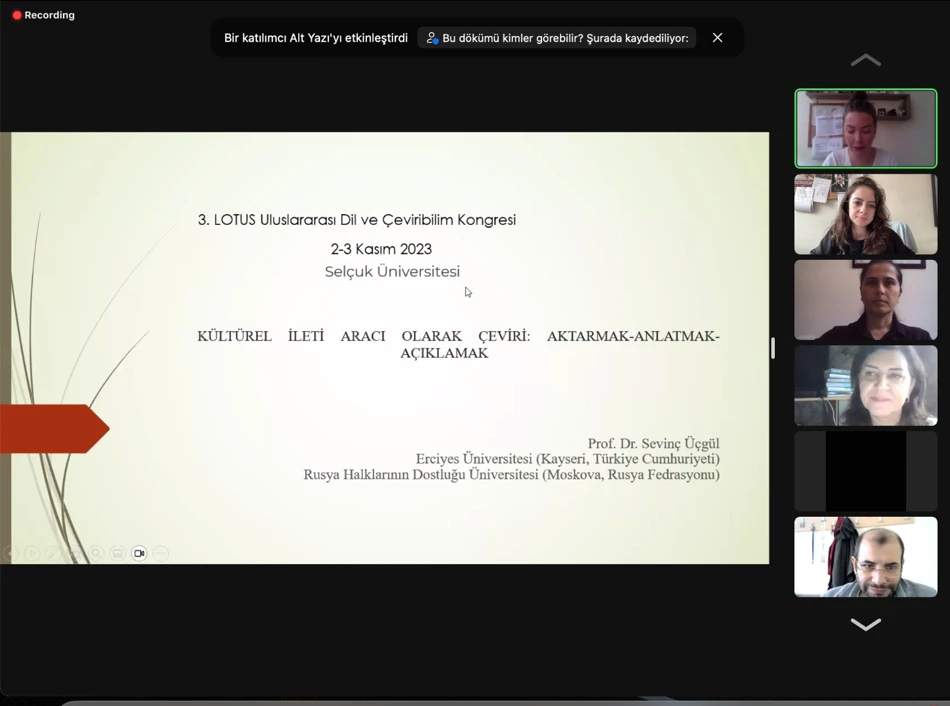Select video tile of woman in dark top
Viewport: 950px width, 706px height.
pos(866,300)
